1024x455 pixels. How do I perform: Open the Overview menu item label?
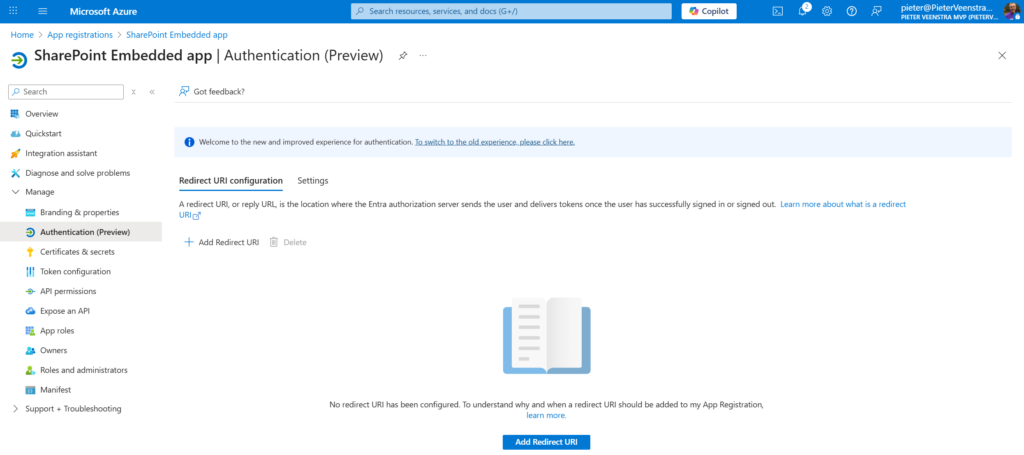click(42, 114)
